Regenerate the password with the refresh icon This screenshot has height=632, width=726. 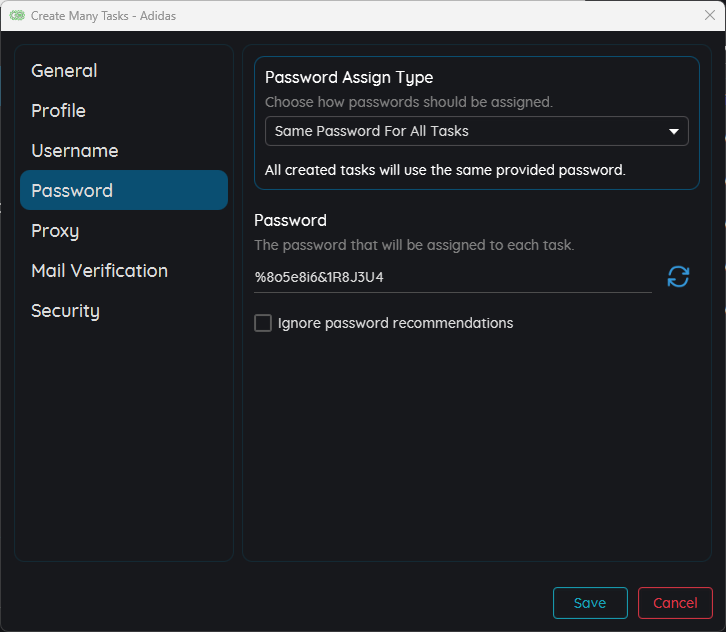pos(678,277)
